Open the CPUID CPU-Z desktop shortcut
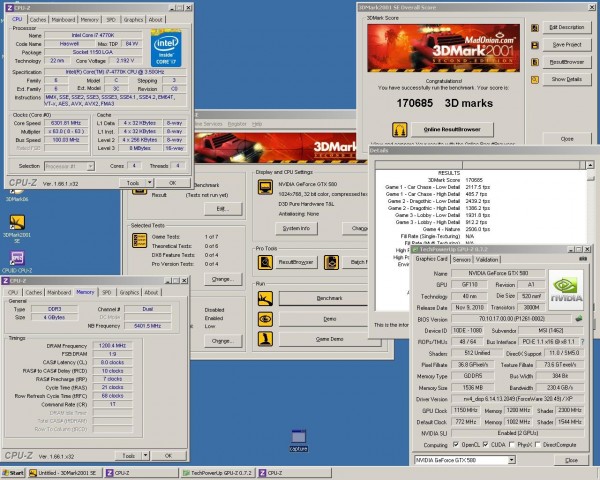Screen dimensions: 600x480 (x=17, y=261)
